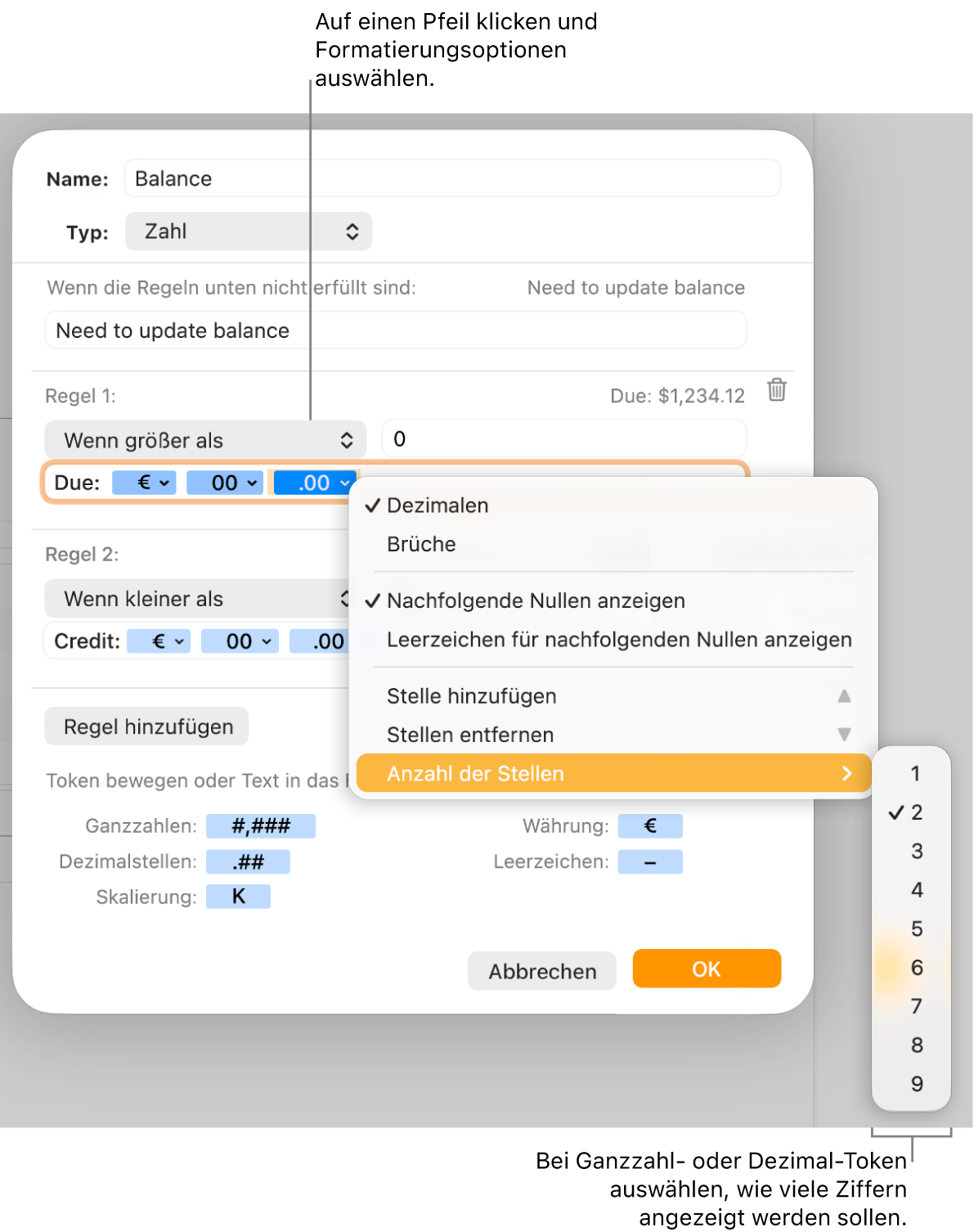
Task: Click the 'Need to update balance' text field
Action: click(396, 330)
